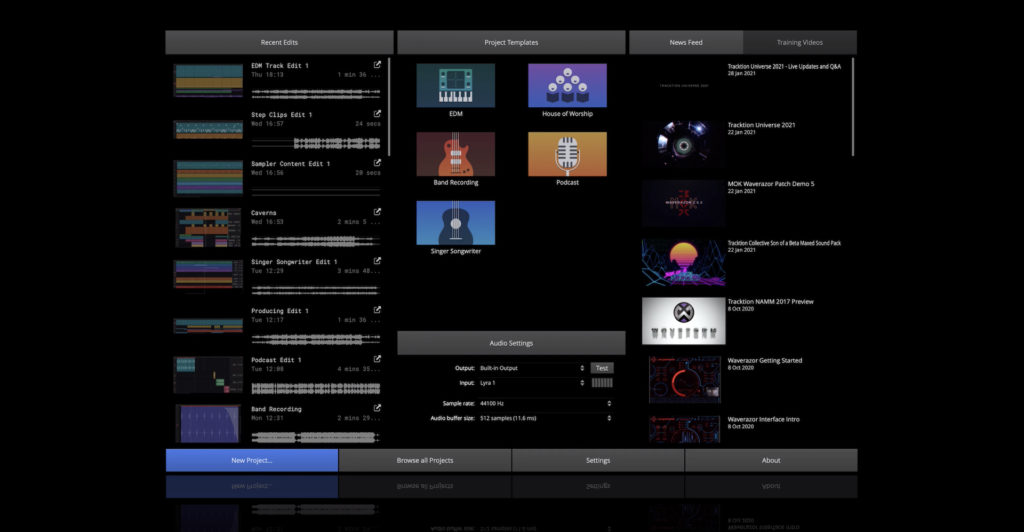Screen dimensions: 1024x532
Task: Click open icon beside Podcast Edit 1
Action: pos(377,359)
